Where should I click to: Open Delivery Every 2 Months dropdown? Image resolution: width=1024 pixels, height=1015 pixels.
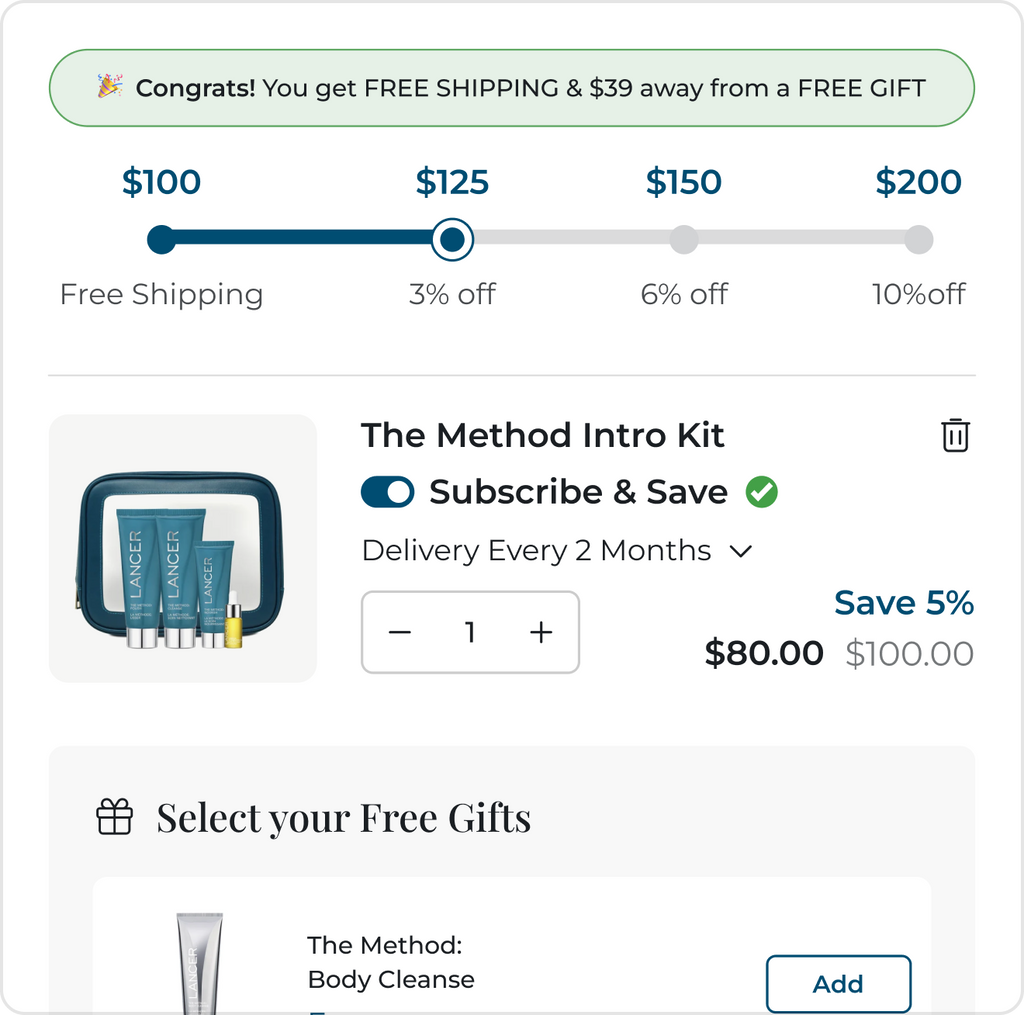537,551
